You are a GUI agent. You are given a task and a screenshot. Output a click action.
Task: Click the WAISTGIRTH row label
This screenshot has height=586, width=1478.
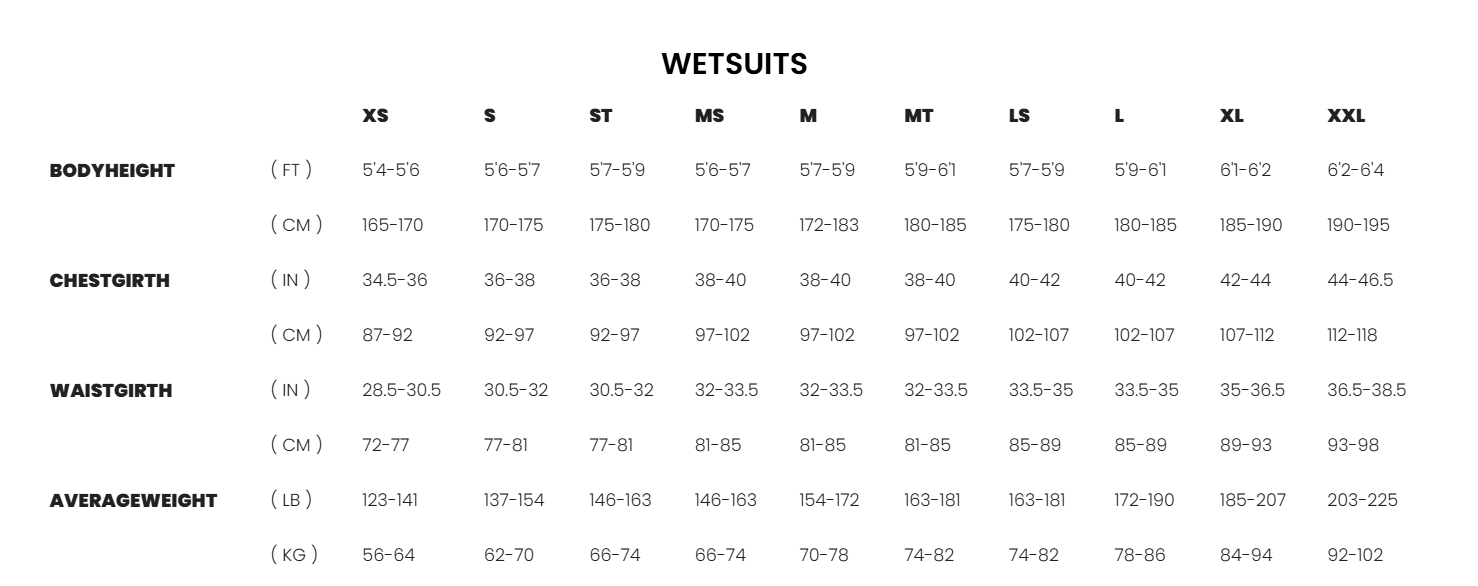111,391
